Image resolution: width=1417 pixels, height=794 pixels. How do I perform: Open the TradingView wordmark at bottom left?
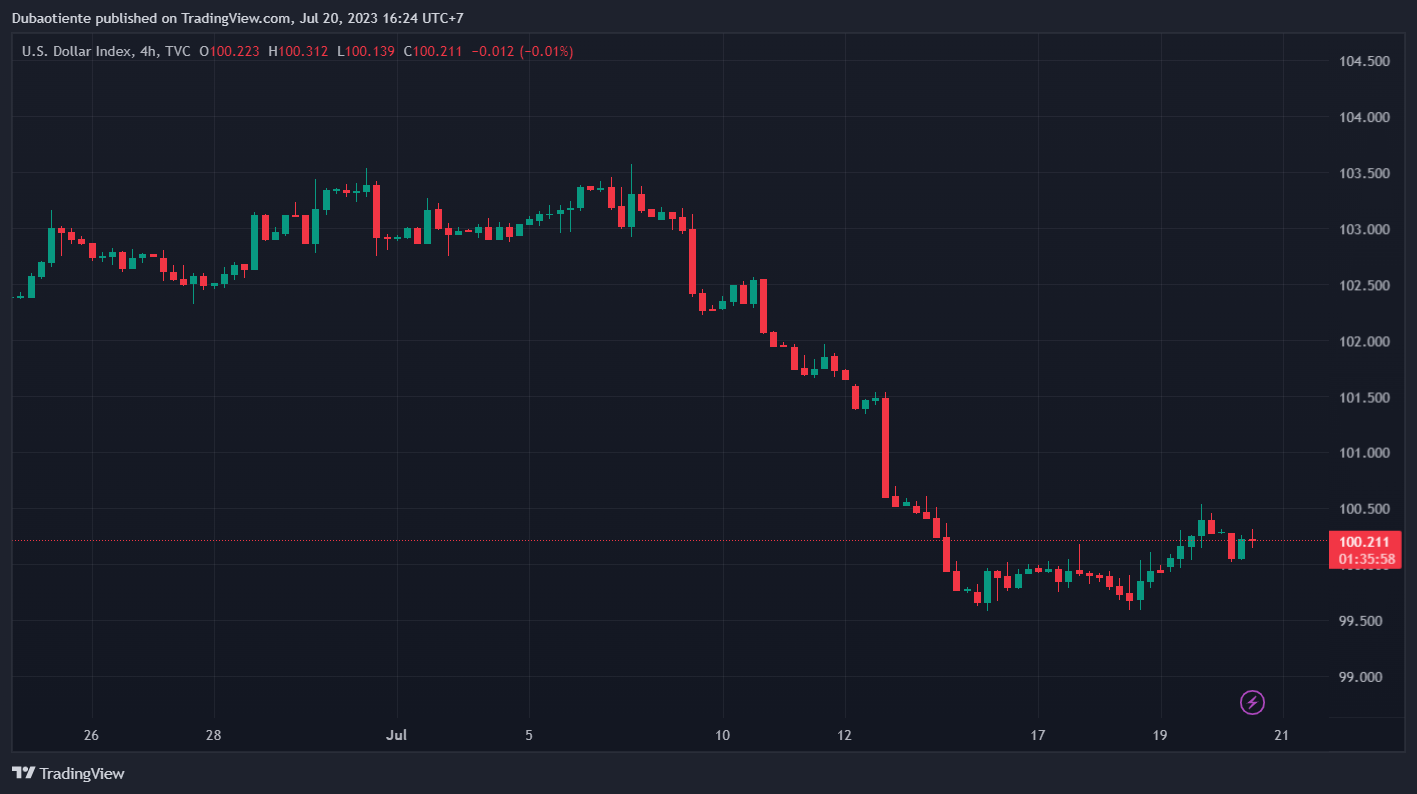coord(82,773)
